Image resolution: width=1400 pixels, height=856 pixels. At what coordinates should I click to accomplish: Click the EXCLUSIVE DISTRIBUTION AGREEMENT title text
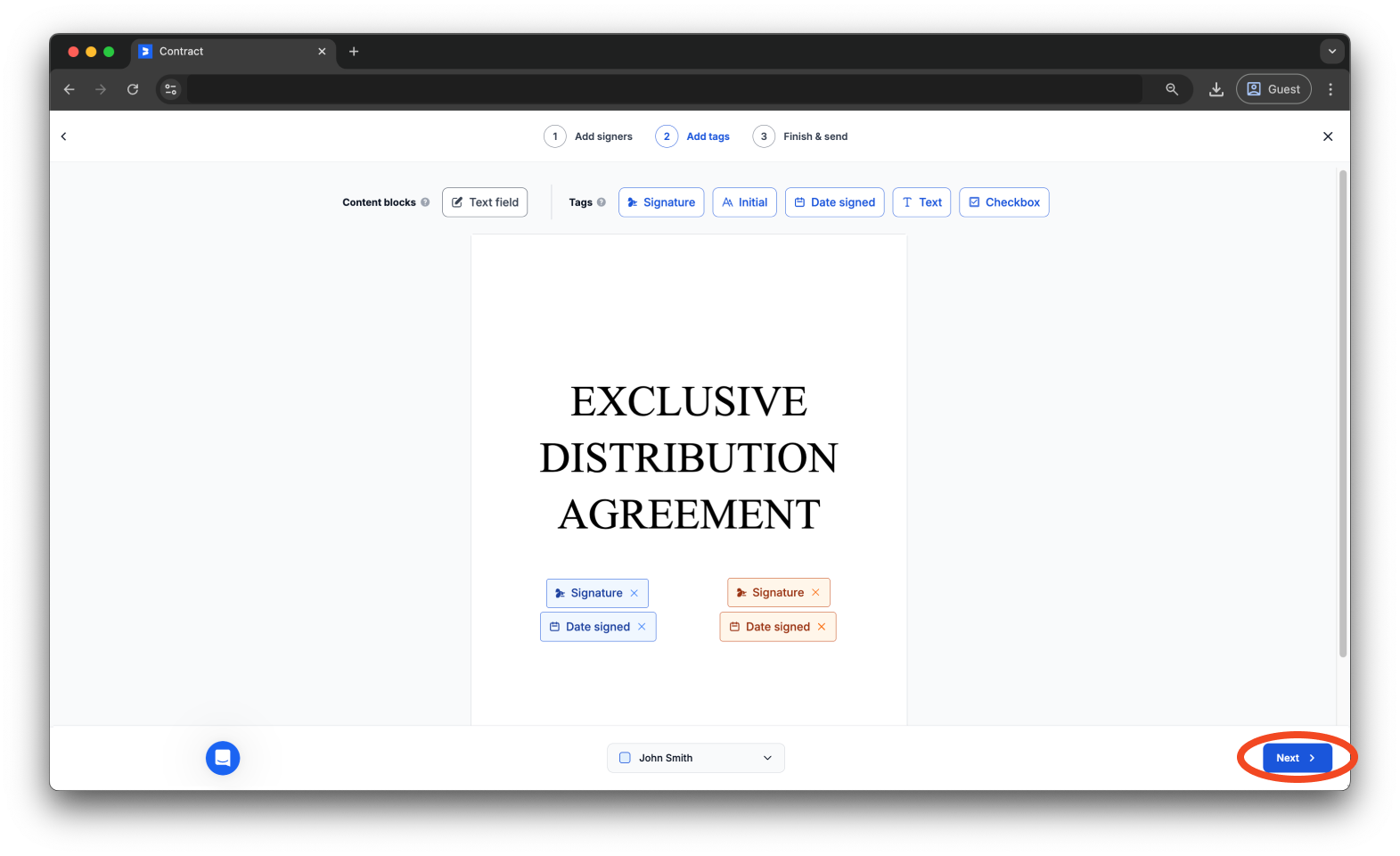coord(689,457)
